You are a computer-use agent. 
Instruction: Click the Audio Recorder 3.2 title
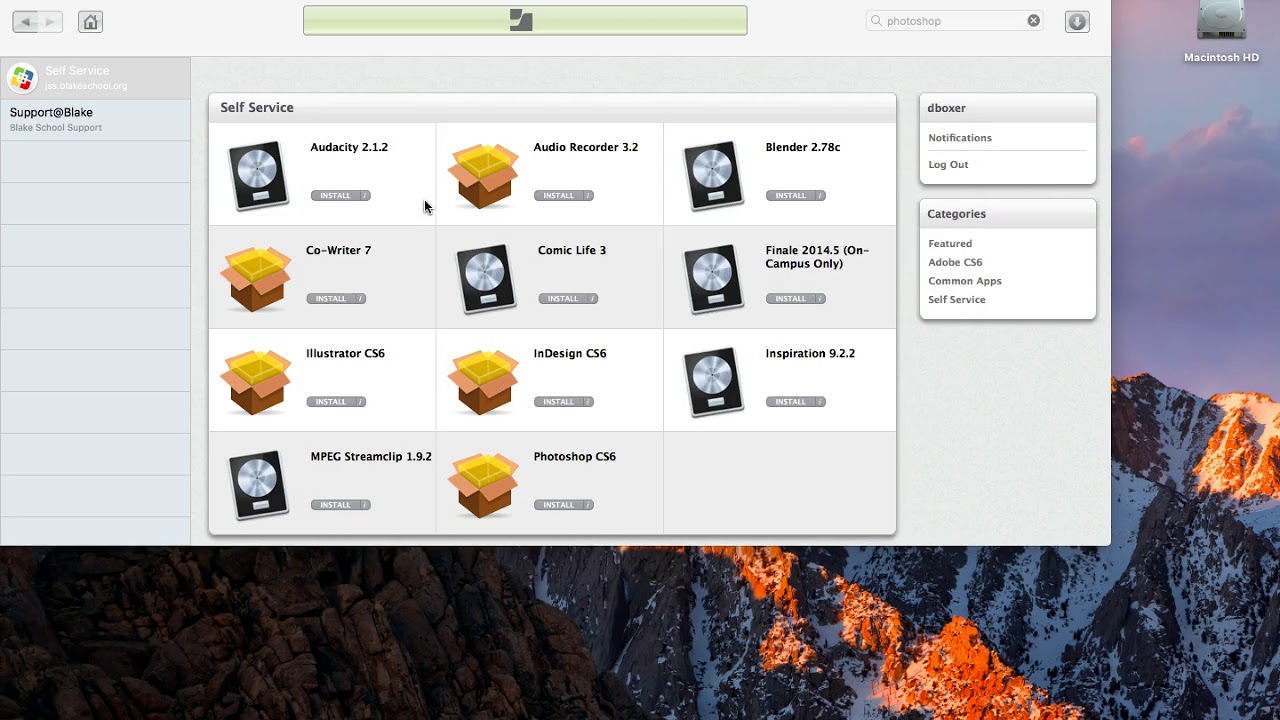[x=586, y=147]
